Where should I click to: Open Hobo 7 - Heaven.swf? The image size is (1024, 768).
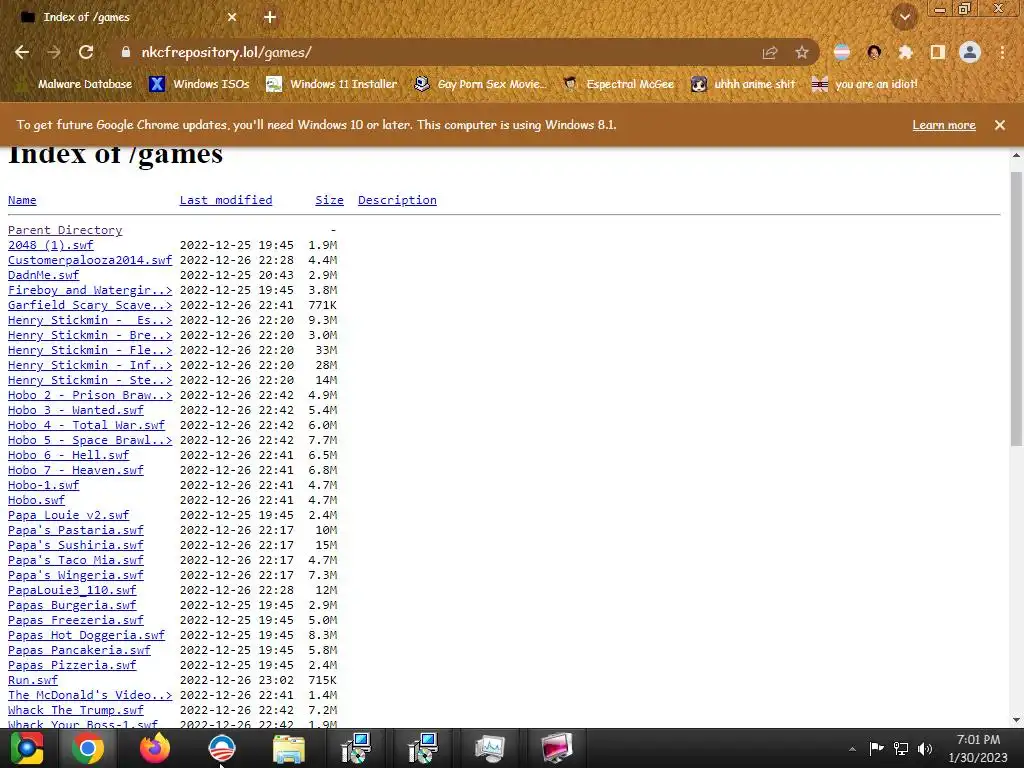click(x=76, y=470)
